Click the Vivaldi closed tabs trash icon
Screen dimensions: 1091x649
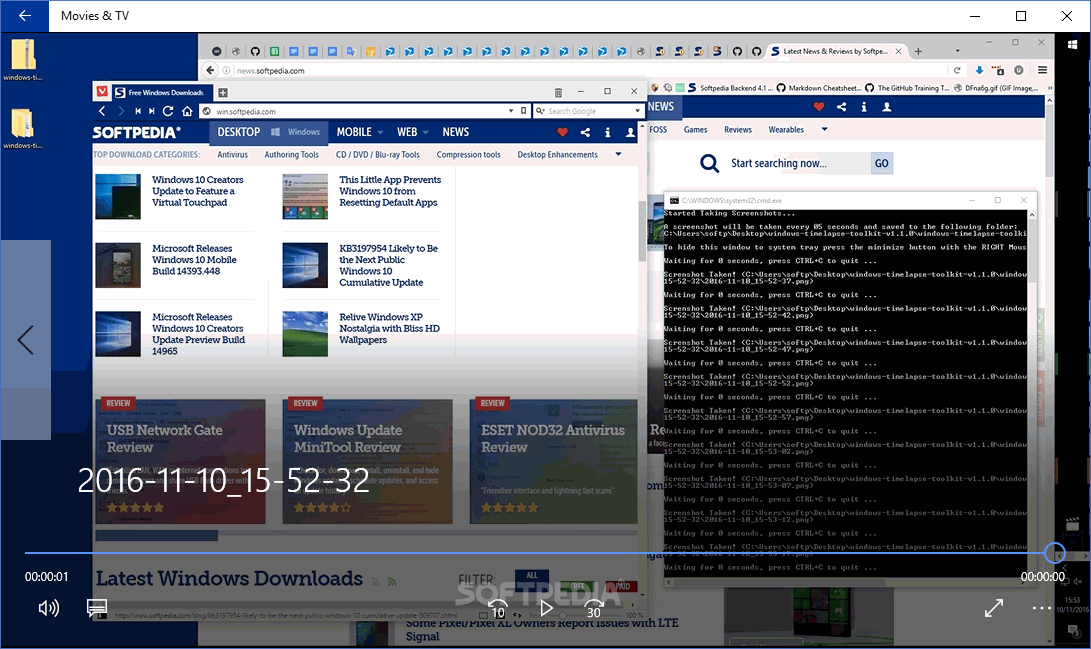click(558, 93)
